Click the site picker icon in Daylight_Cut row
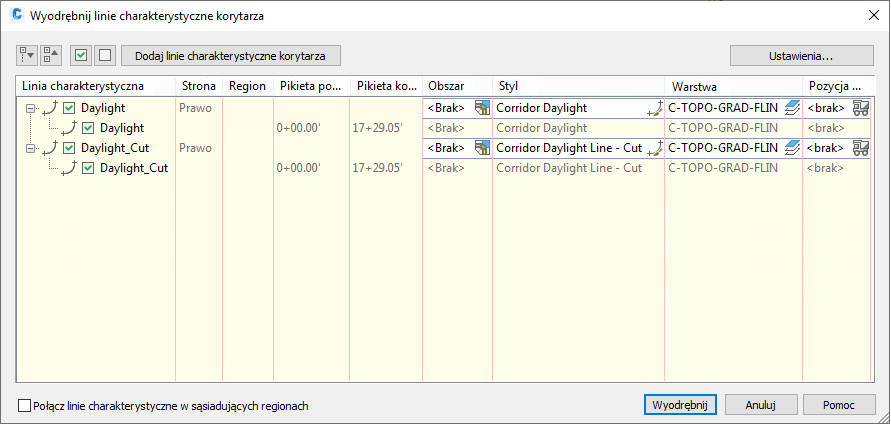 coord(482,148)
